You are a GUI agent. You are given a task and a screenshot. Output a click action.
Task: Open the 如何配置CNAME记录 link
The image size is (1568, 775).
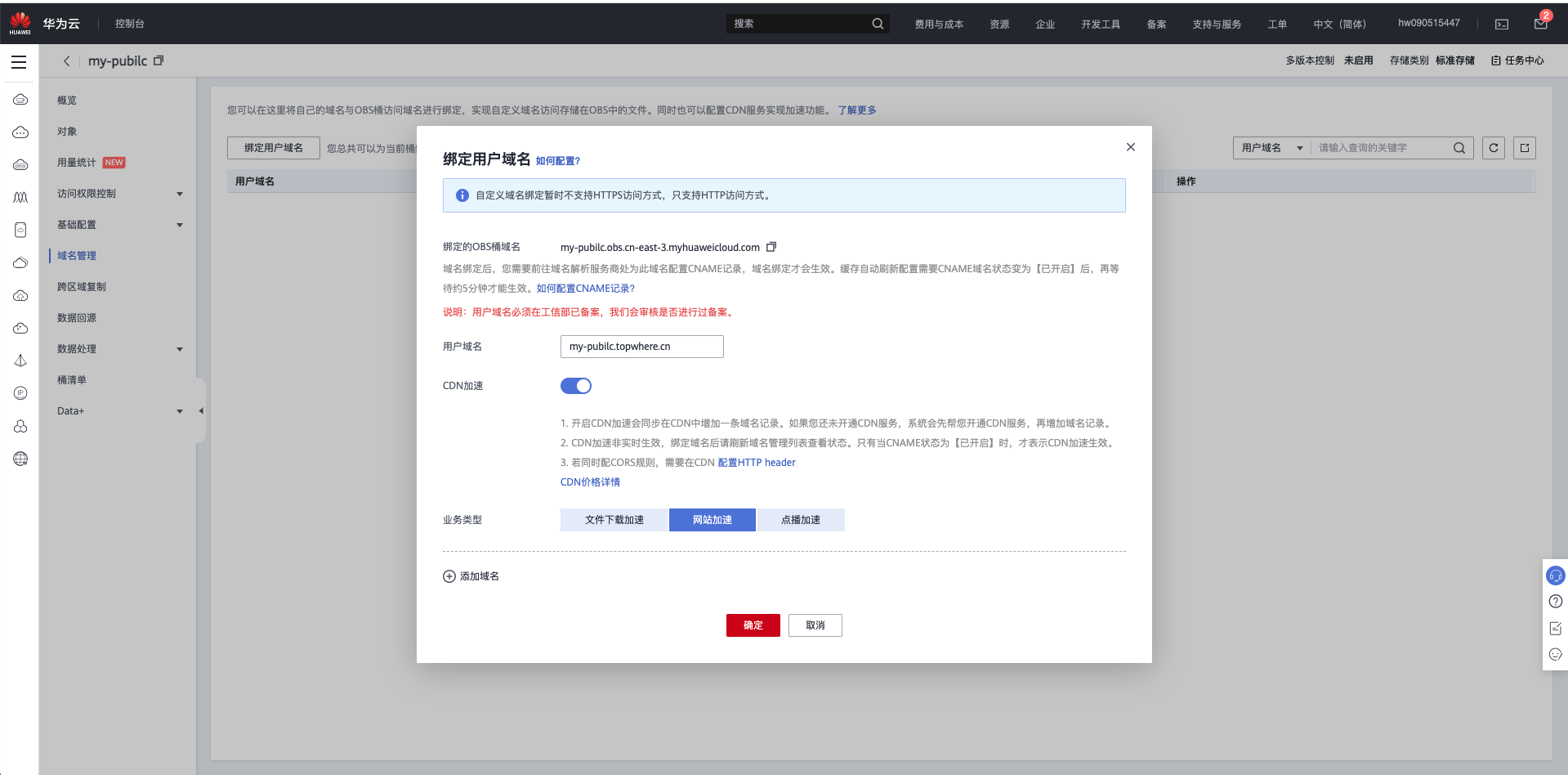pyautogui.click(x=585, y=288)
